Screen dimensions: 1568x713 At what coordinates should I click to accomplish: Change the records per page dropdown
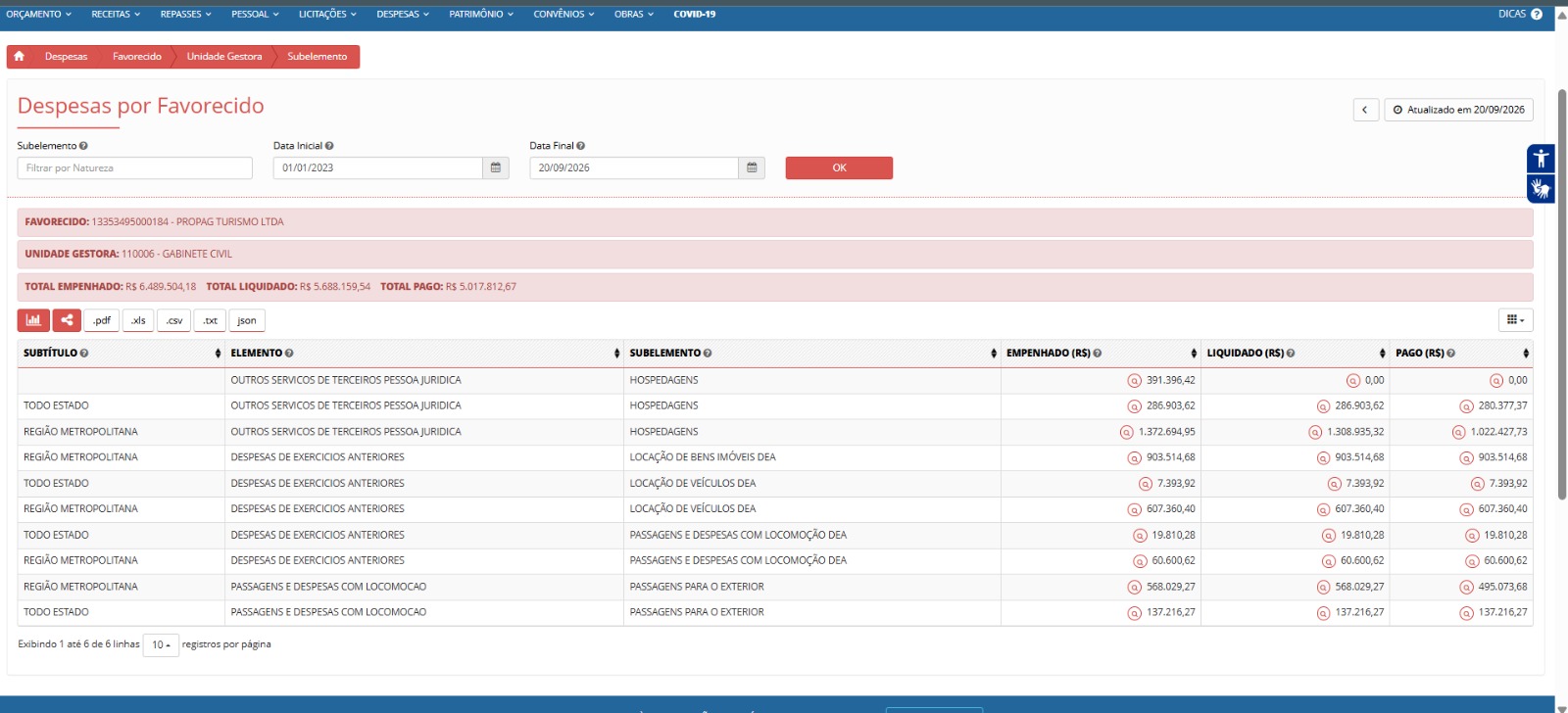[161, 644]
